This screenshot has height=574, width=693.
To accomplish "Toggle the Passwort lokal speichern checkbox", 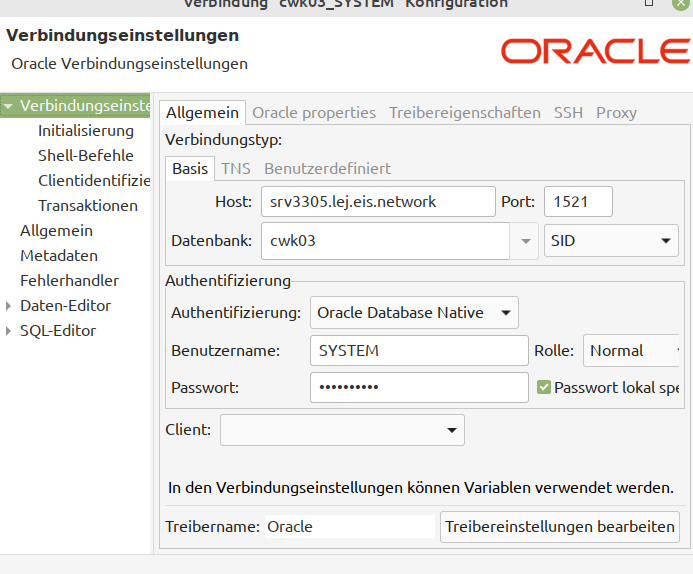I will click(544, 387).
